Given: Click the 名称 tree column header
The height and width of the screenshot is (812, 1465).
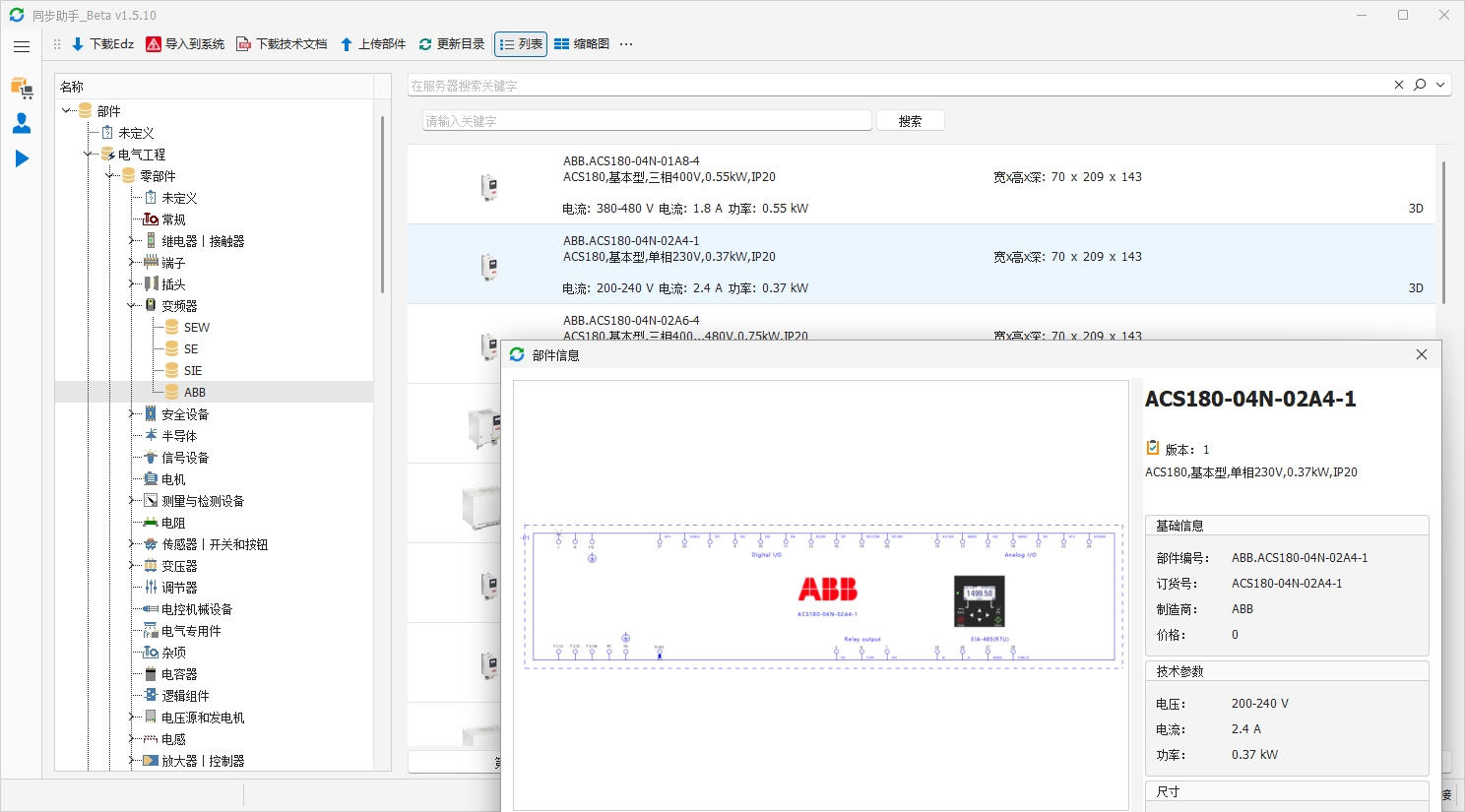Looking at the screenshot, I should coord(214,87).
